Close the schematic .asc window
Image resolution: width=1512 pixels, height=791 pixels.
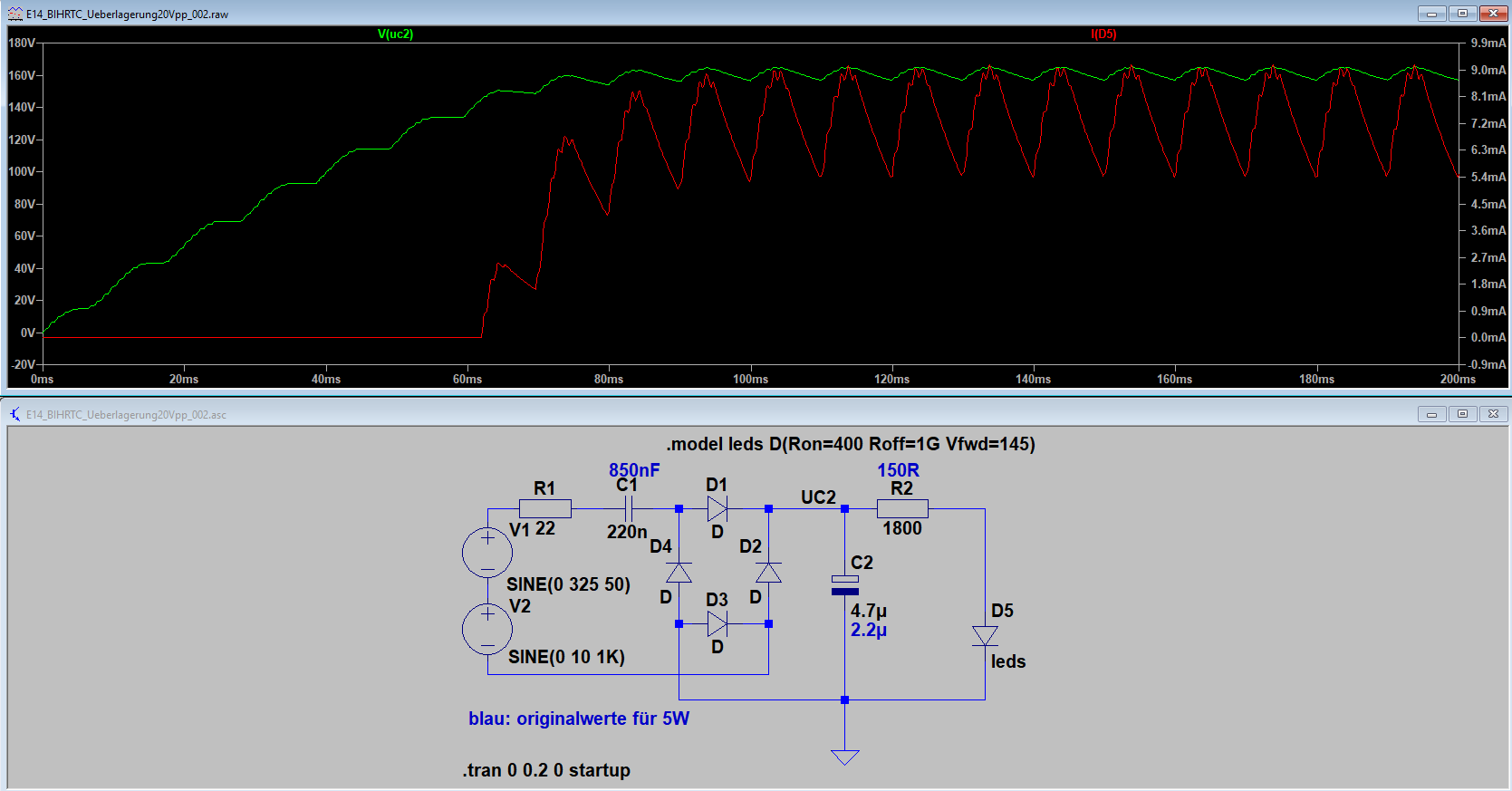(1493, 414)
